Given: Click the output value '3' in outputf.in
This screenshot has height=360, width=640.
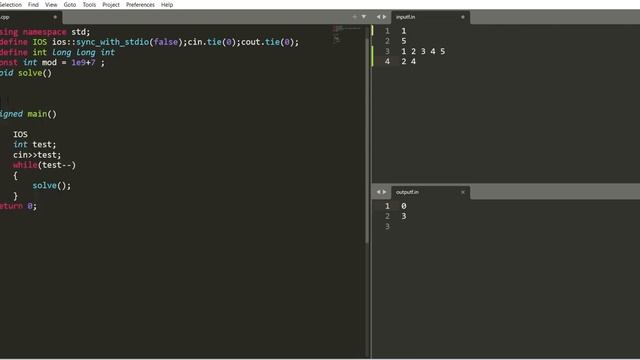Looking at the screenshot, I should 403,216.
